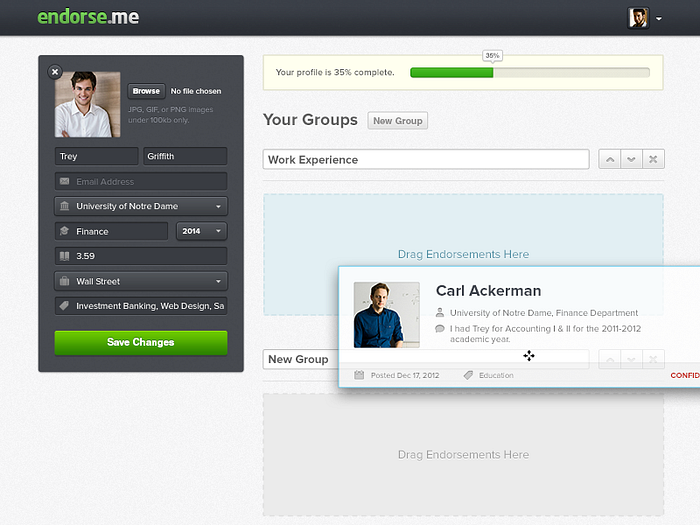
Task: Focus the Email Address field
Action: (x=141, y=181)
